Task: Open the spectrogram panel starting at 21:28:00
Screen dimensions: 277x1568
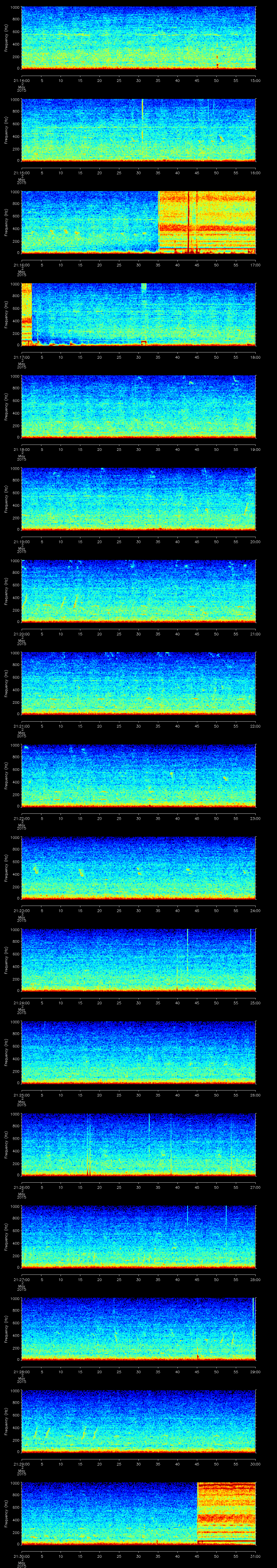Action: click(139, 1330)
